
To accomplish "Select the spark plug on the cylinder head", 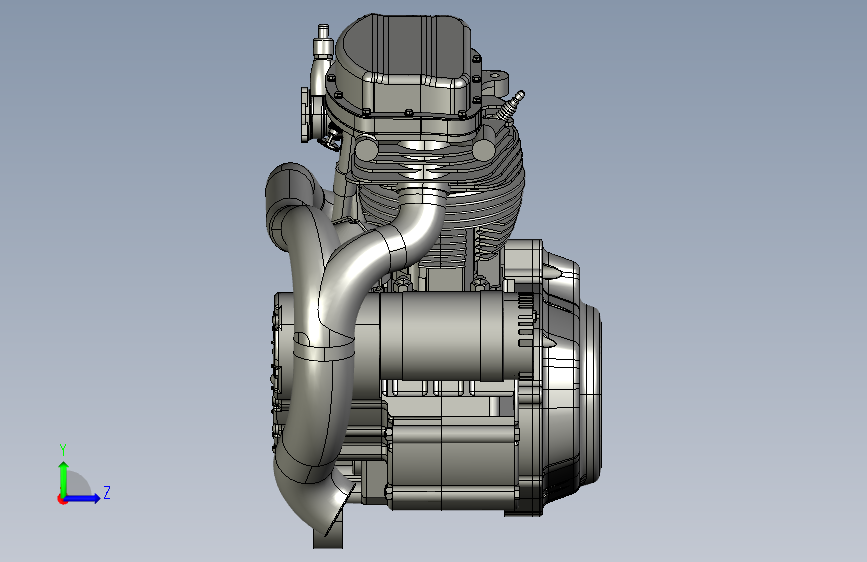I will coord(510,105).
